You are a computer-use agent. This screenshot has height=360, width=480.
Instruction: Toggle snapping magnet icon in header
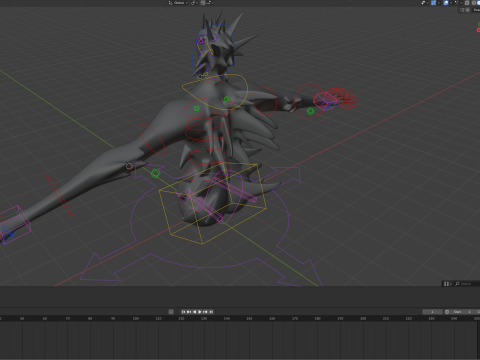pos(203,3)
